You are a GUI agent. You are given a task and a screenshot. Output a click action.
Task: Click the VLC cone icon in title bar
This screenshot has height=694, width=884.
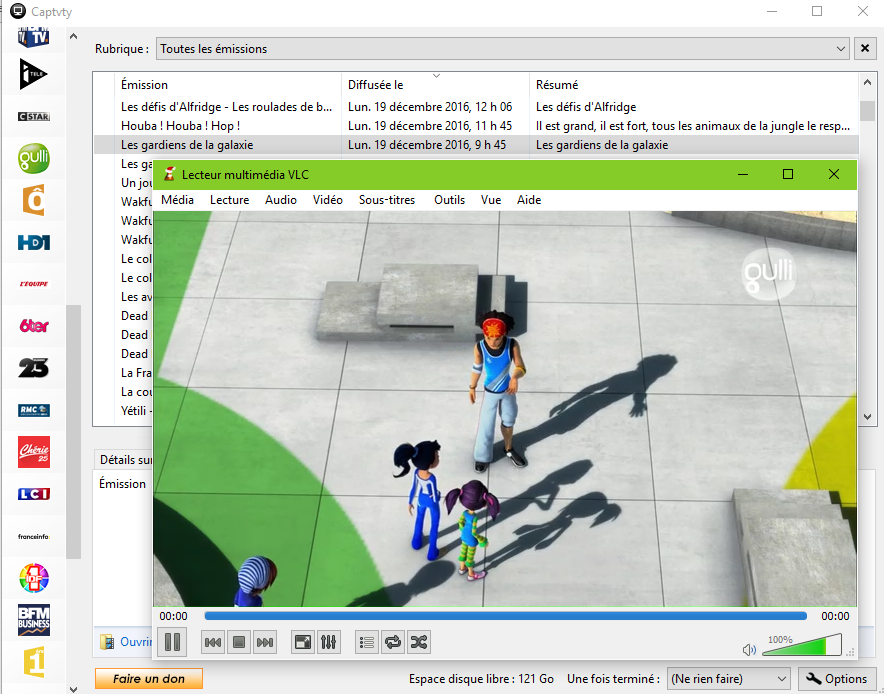pos(169,174)
